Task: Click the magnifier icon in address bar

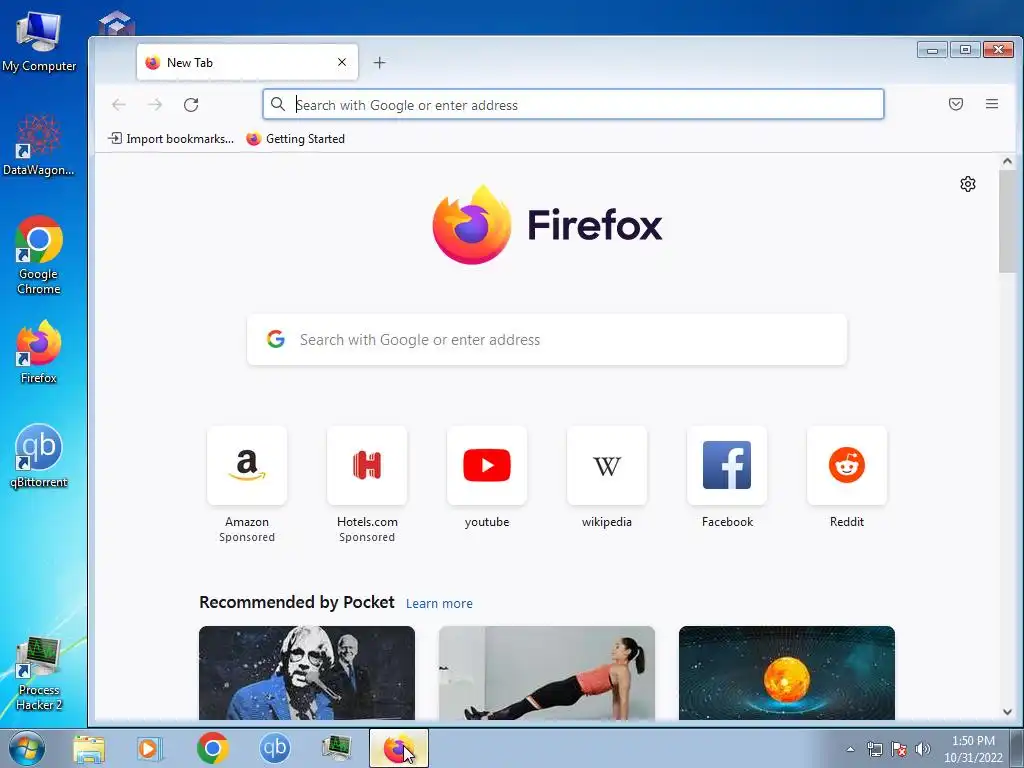Action: click(x=278, y=104)
